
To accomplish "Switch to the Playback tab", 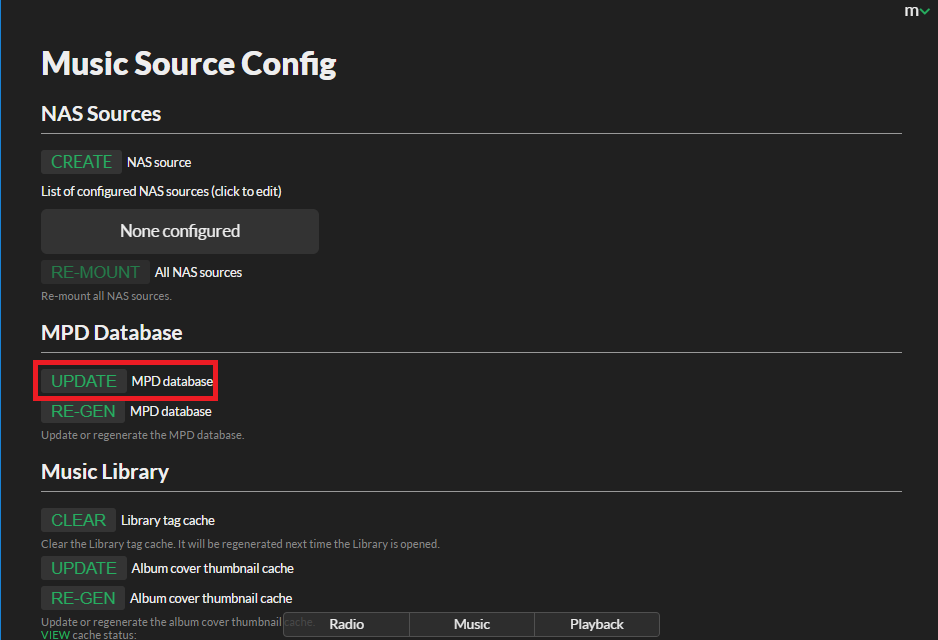I will (596, 624).
